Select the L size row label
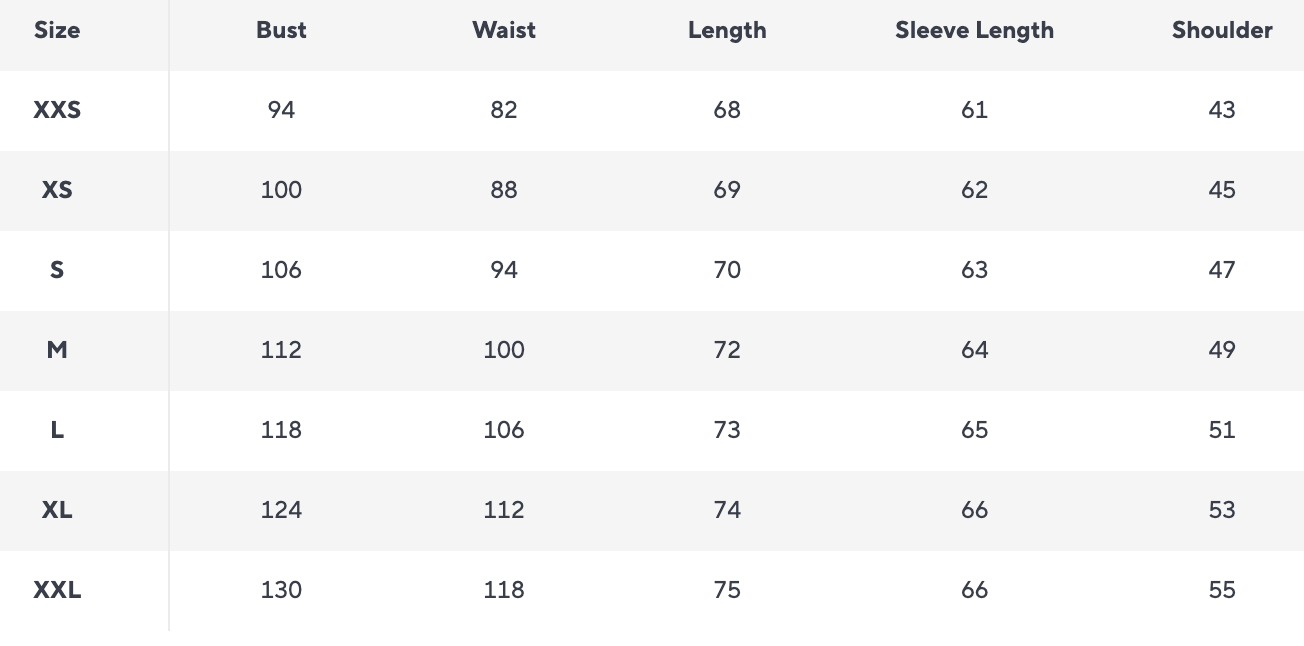The width and height of the screenshot is (1304, 646). 57,430
